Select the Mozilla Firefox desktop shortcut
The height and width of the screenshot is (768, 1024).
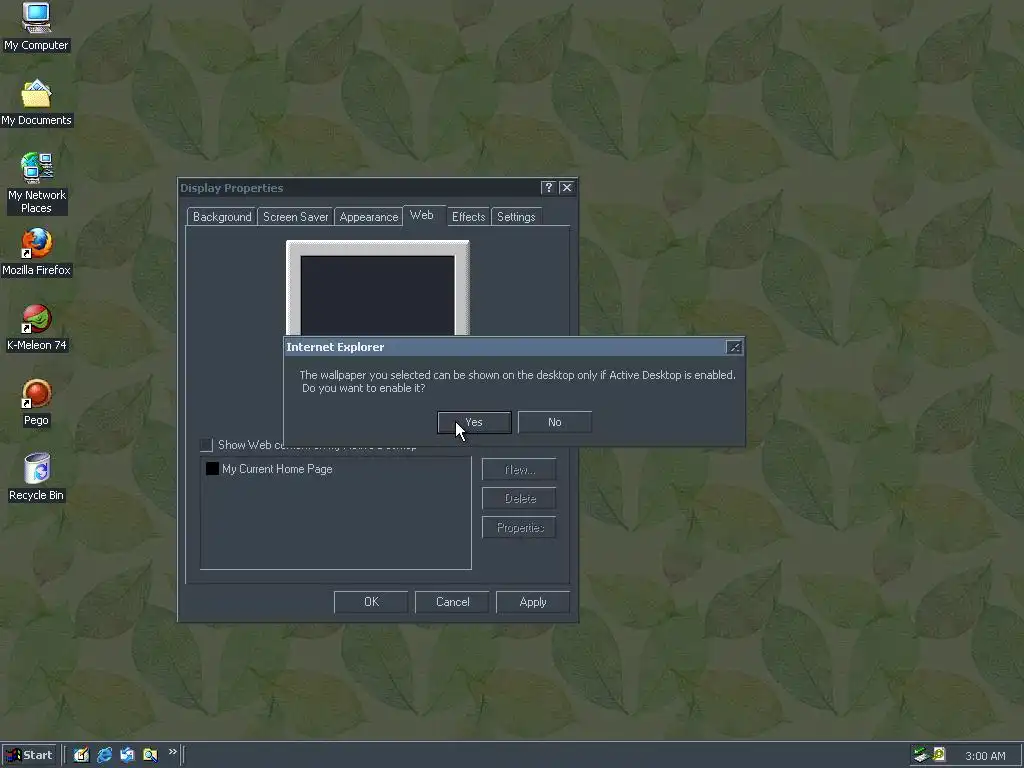point(36,252)
